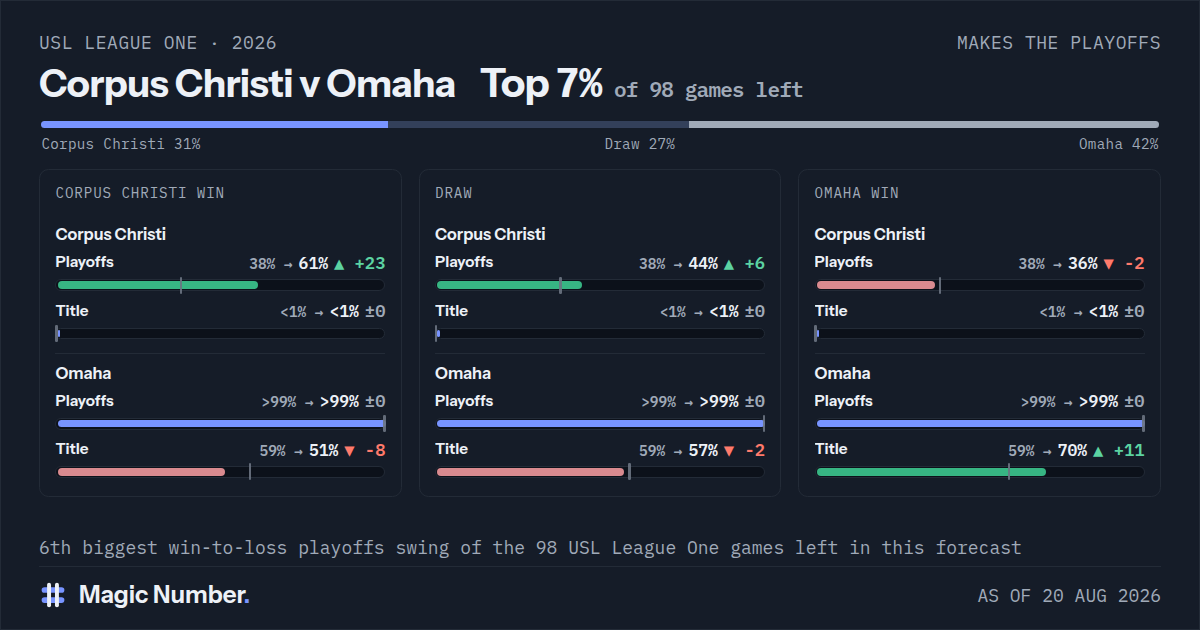The height and width of the screenshot is (630, 1200).
Task: Click the Corpus Christi 31% probability bar segment
Action: 214,125
